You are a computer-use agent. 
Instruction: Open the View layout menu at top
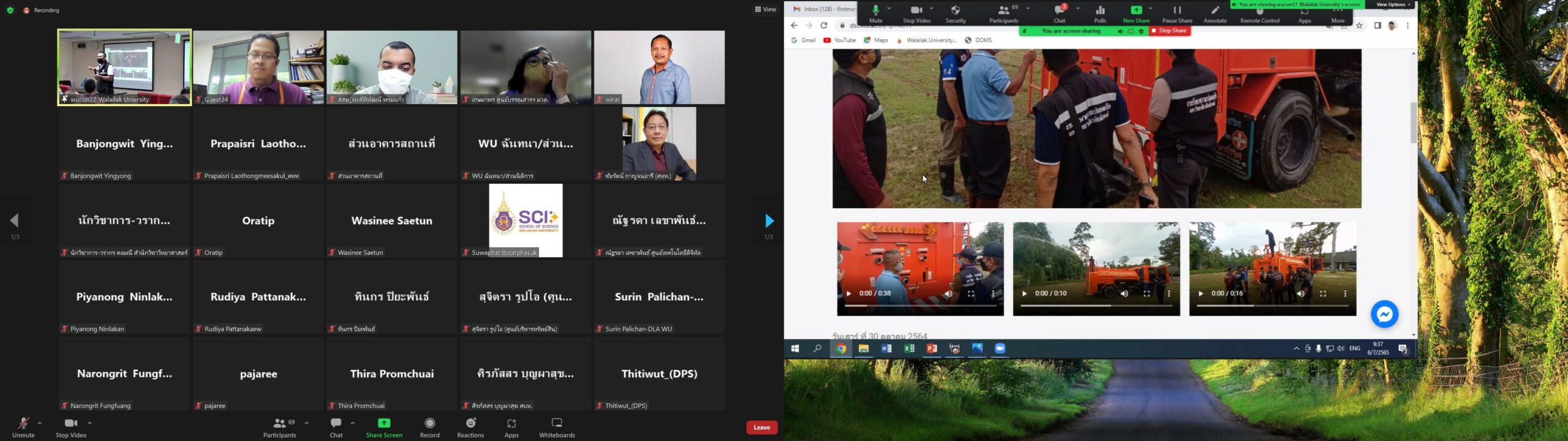pos(765,9)
